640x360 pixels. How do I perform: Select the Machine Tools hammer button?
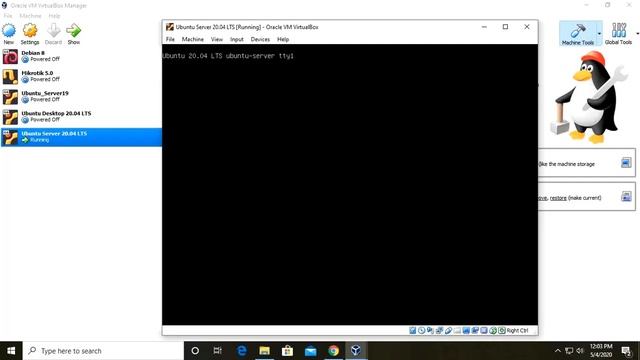tap(578, 33)
